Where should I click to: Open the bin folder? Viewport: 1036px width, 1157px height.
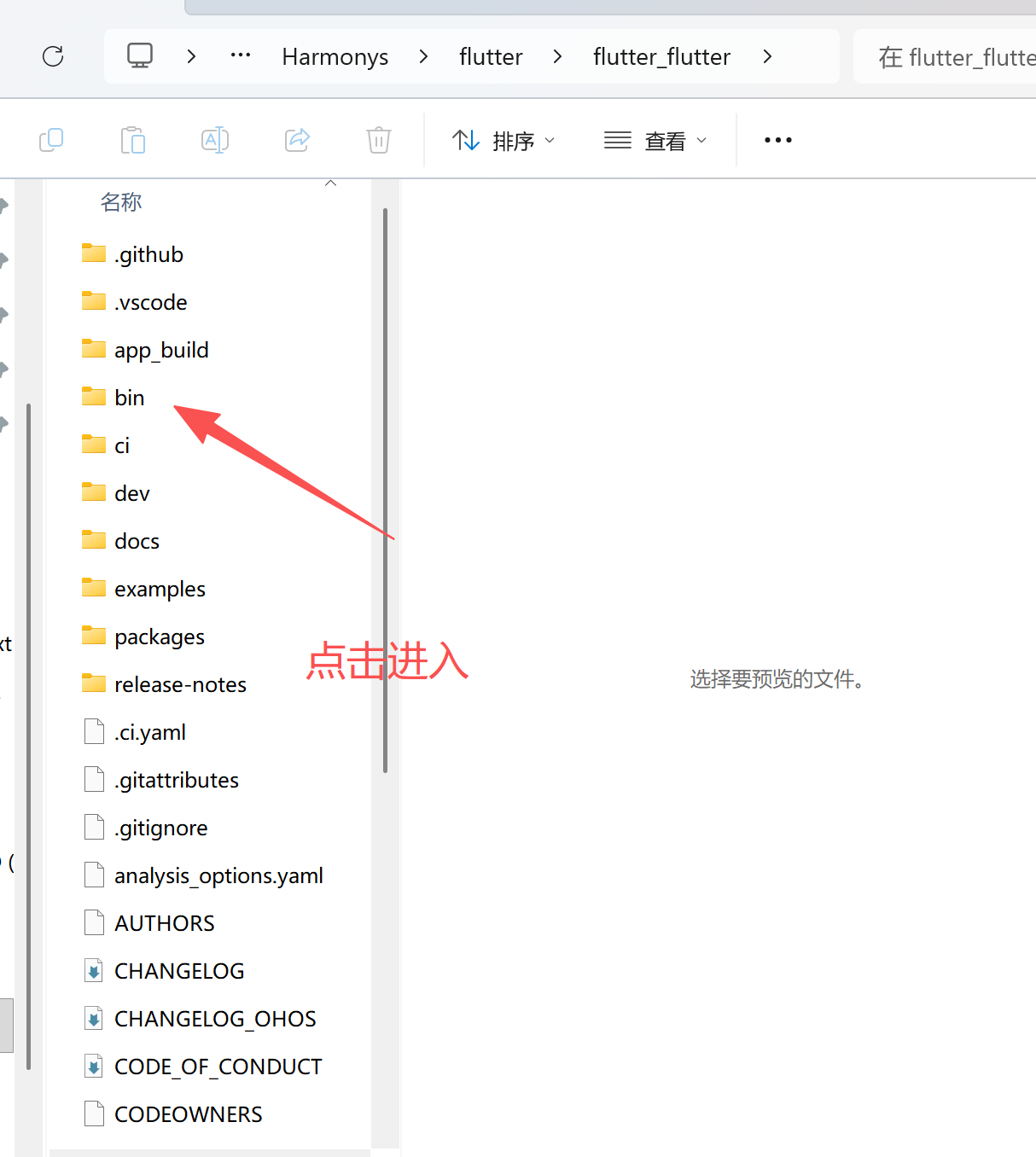point(130,397)
